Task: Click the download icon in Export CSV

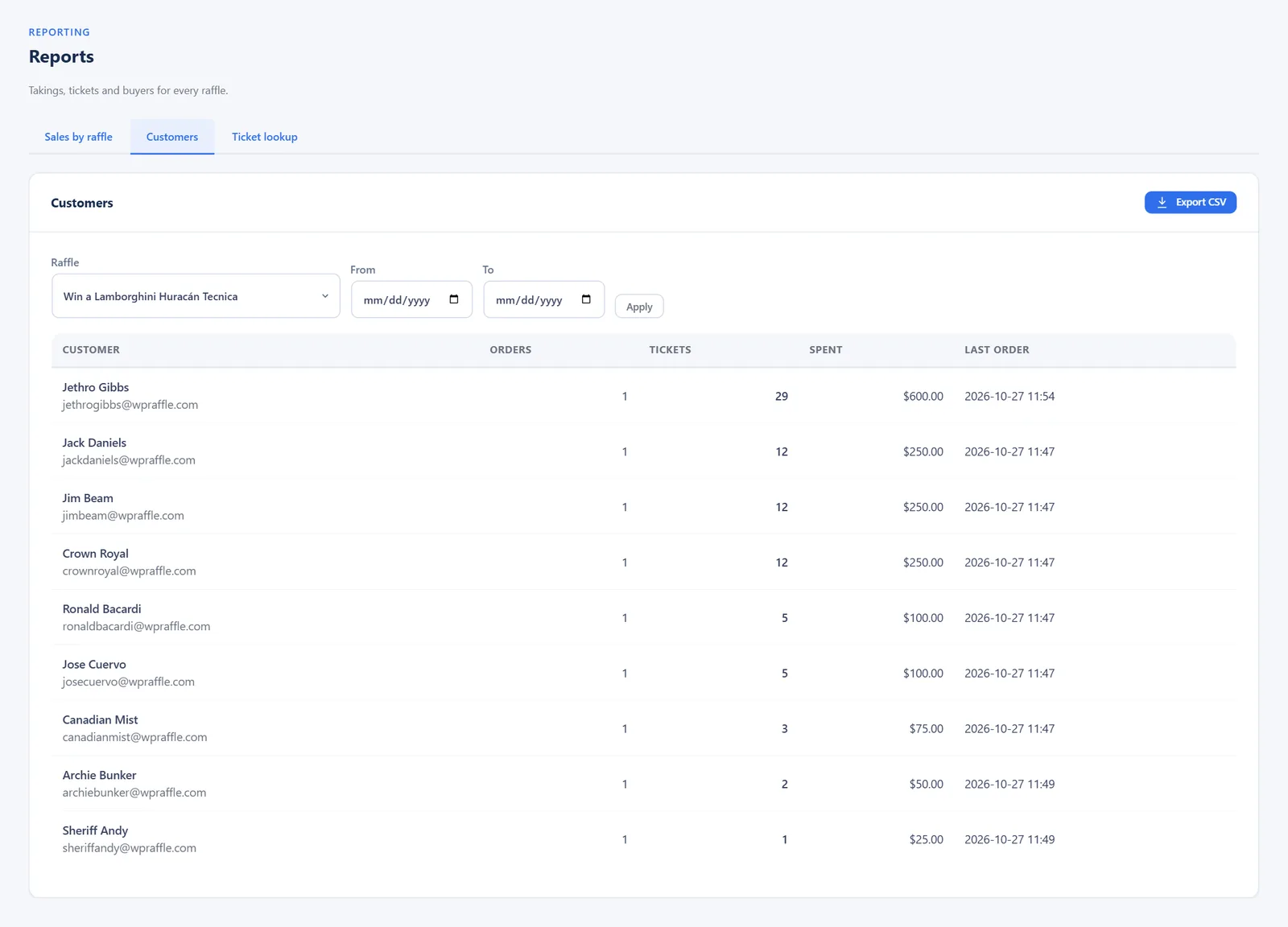Action: click(x=1162, y=203)
